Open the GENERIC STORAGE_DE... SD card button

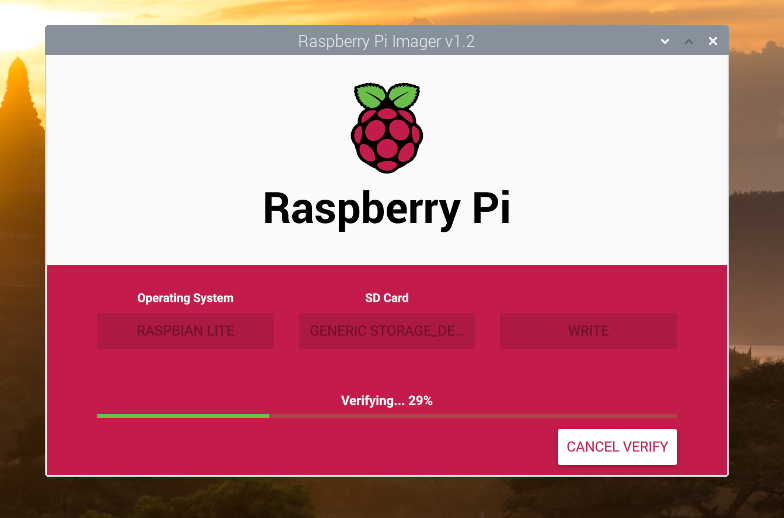coord(386,331)
